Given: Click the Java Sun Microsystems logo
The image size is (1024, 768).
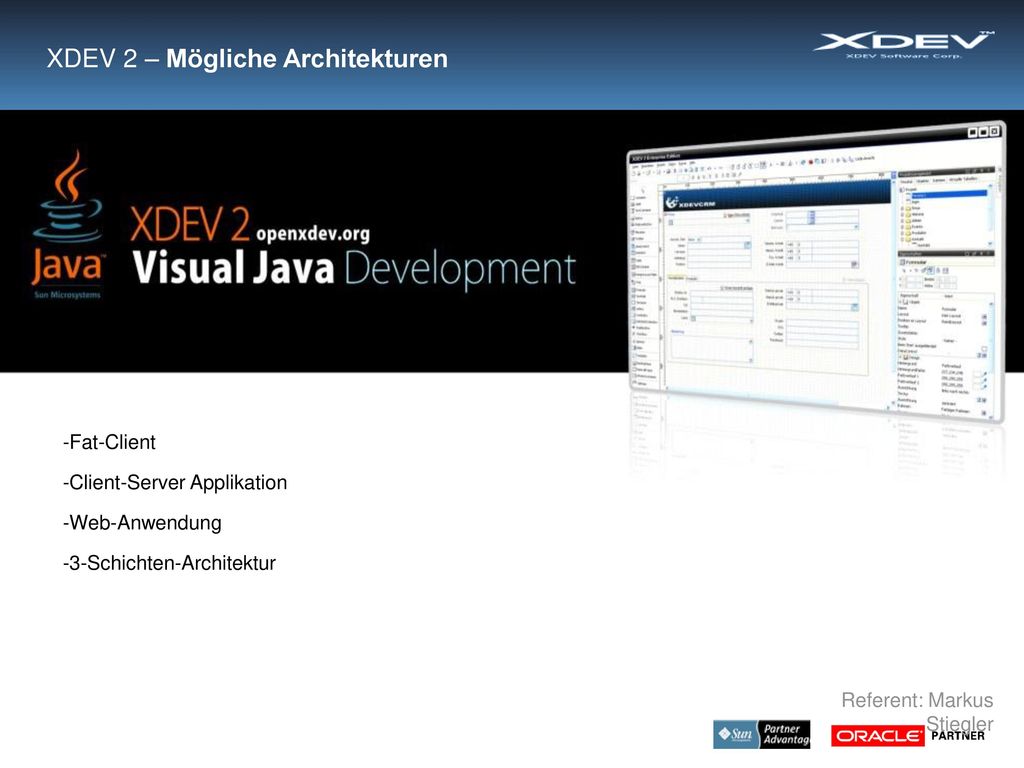Looking at the screenshot, I should pyautogui.click(x=68, y=225).
